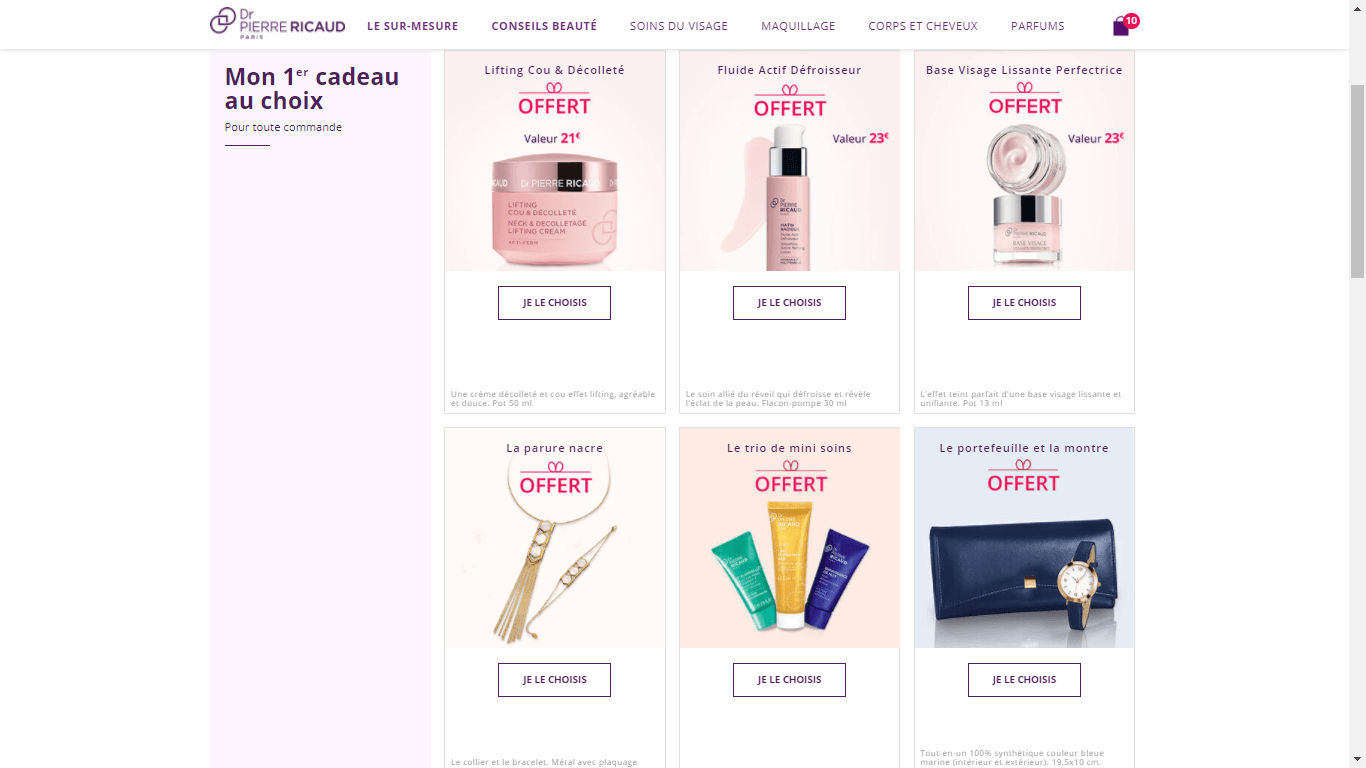Choose the Fluide Actif Défroisseur gift

coord(789,303)
